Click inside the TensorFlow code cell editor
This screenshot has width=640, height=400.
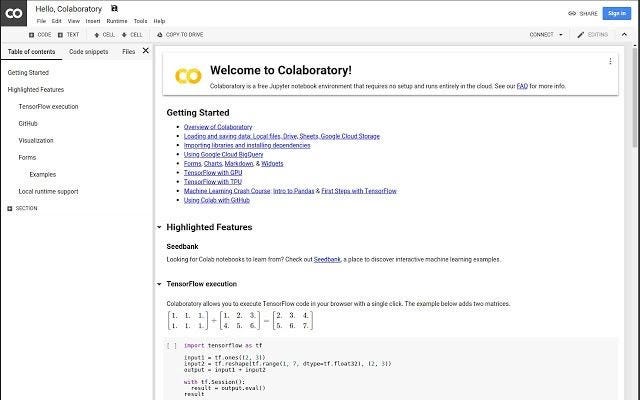tap(400, 369)
